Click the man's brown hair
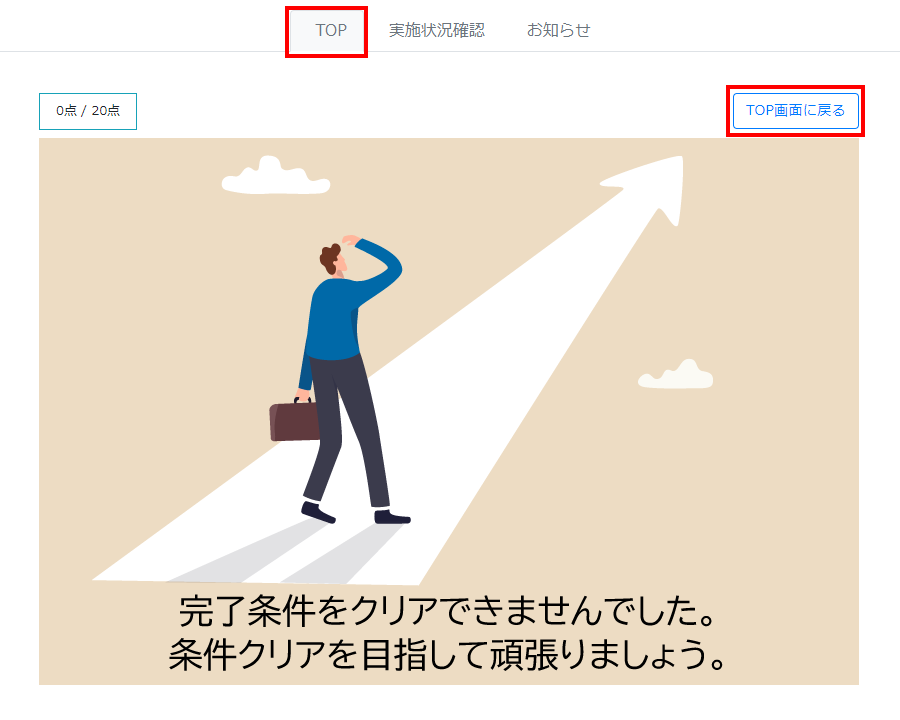This screenshot has height=720, width=900. 330,258
